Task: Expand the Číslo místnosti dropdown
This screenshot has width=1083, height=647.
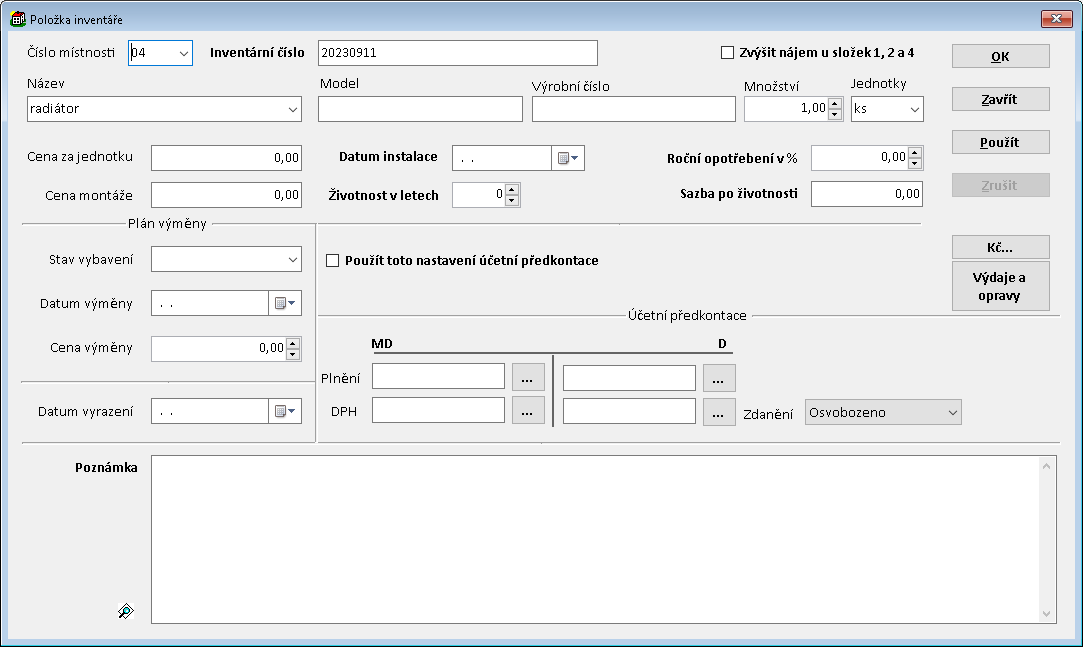Action: (x=183, y=53)
